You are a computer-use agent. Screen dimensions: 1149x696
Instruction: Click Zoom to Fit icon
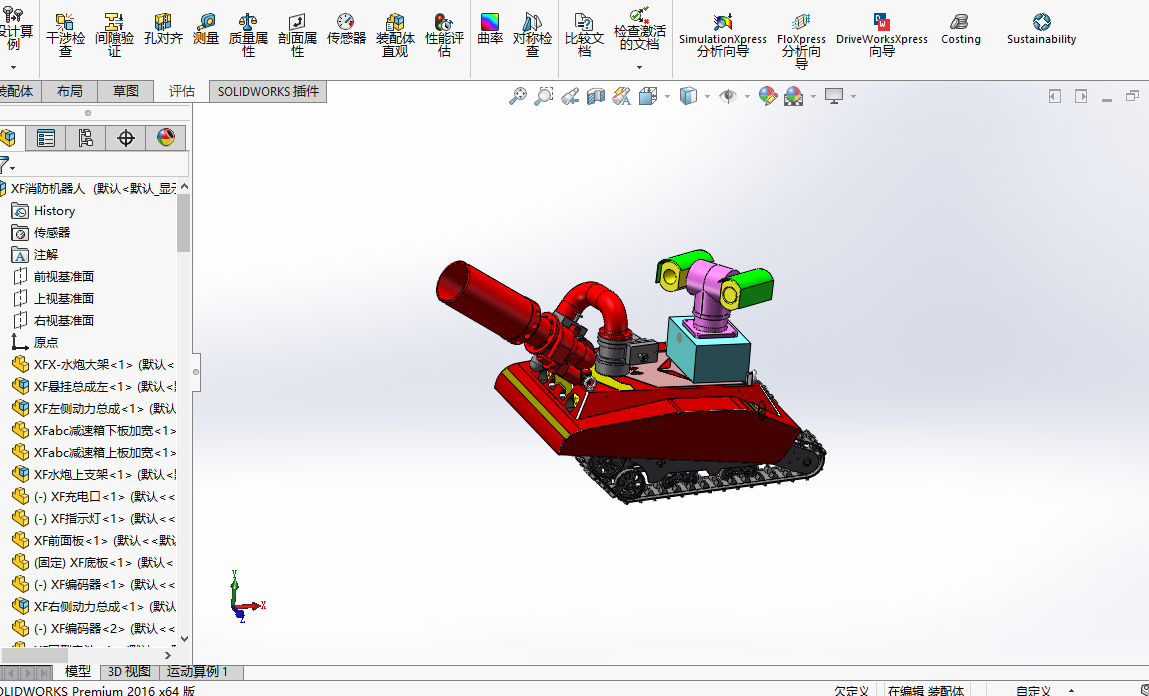518,96
